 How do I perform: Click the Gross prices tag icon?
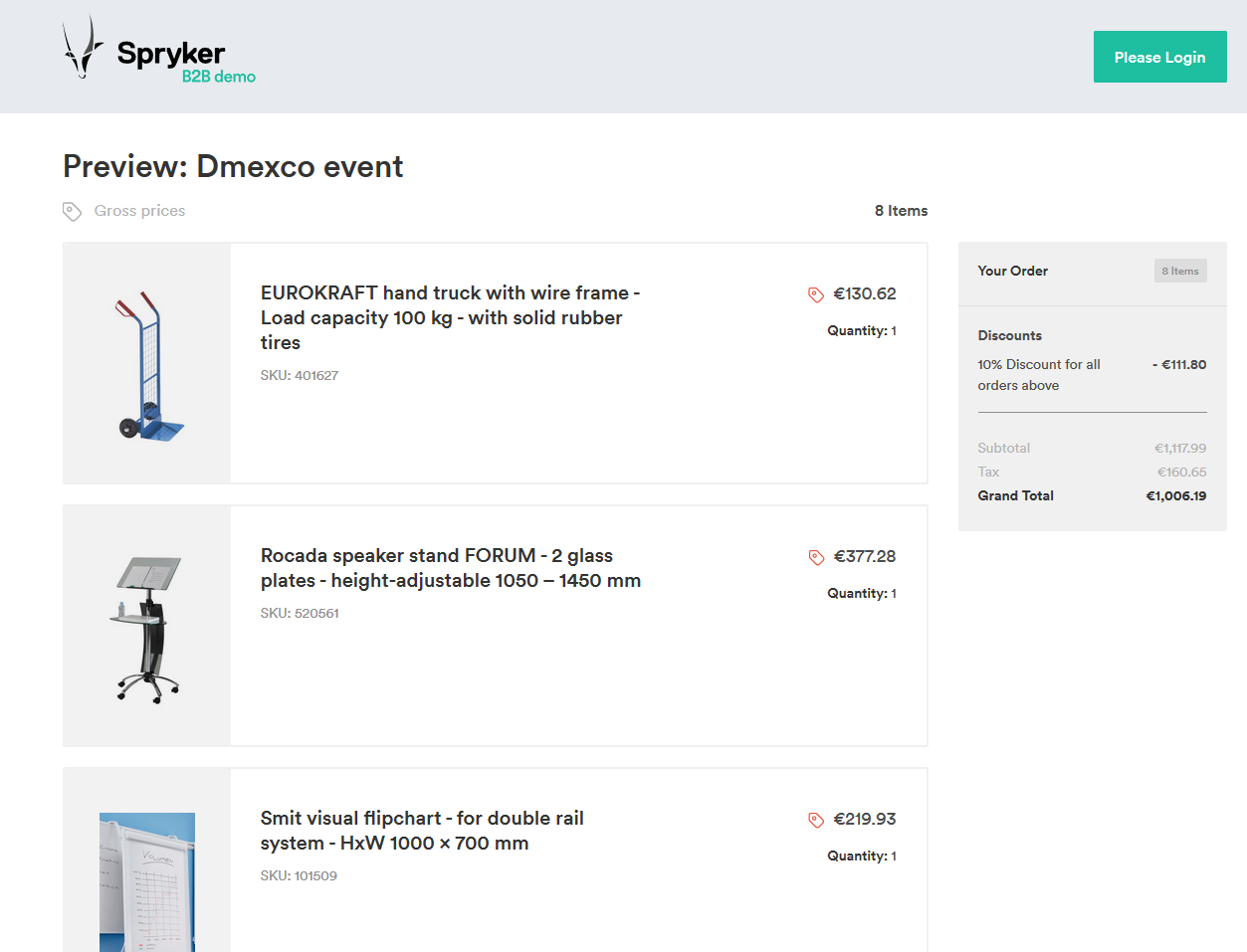[72, 211]
